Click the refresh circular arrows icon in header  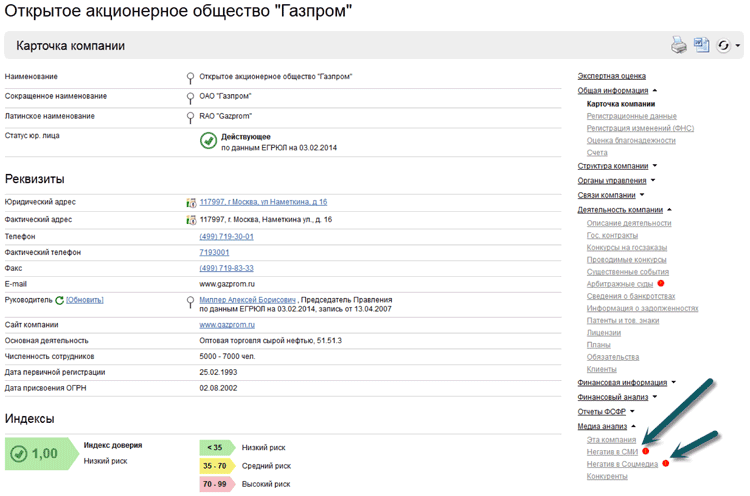pos(723,45)
